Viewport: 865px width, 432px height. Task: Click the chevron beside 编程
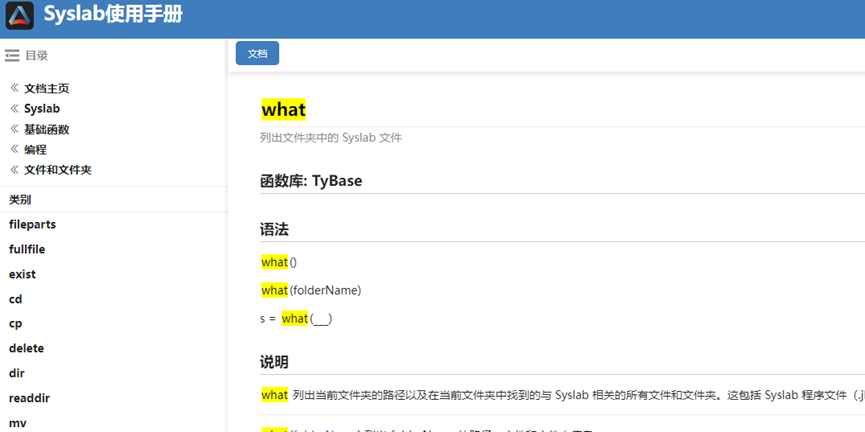(x=14, y=149)
